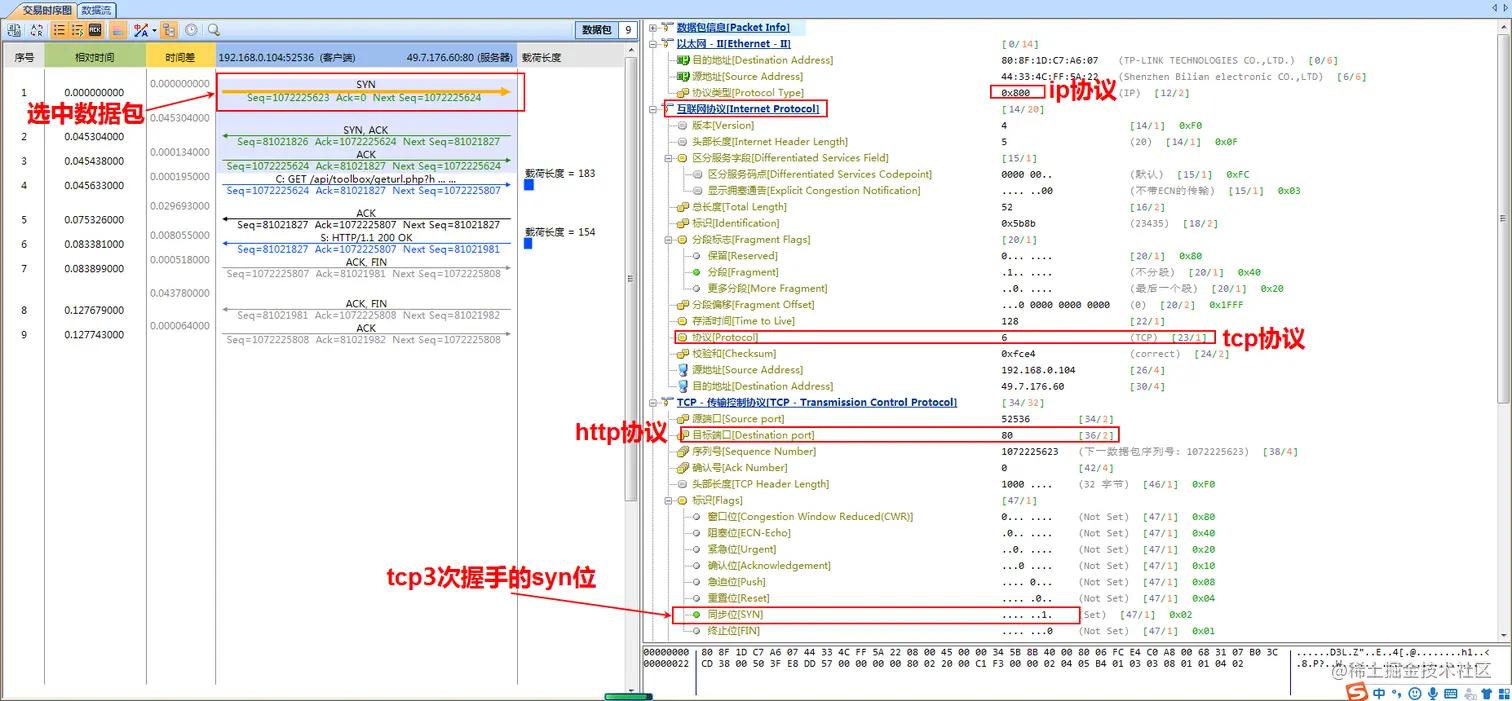
Task: Click the blue payload bar for 载荷长度 = 154
Action: pos(529,244)
